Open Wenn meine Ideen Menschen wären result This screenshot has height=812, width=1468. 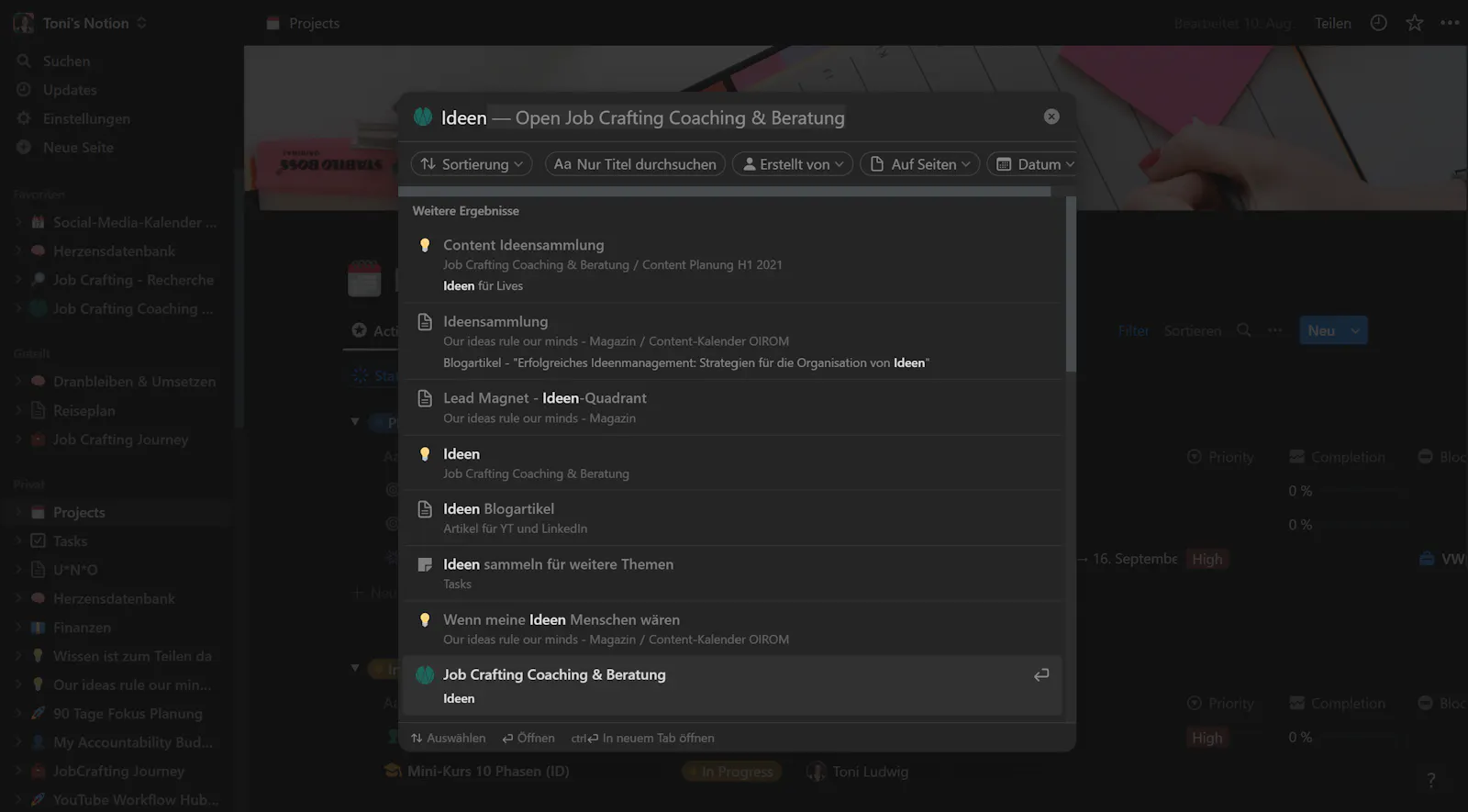tap(732, 628)
